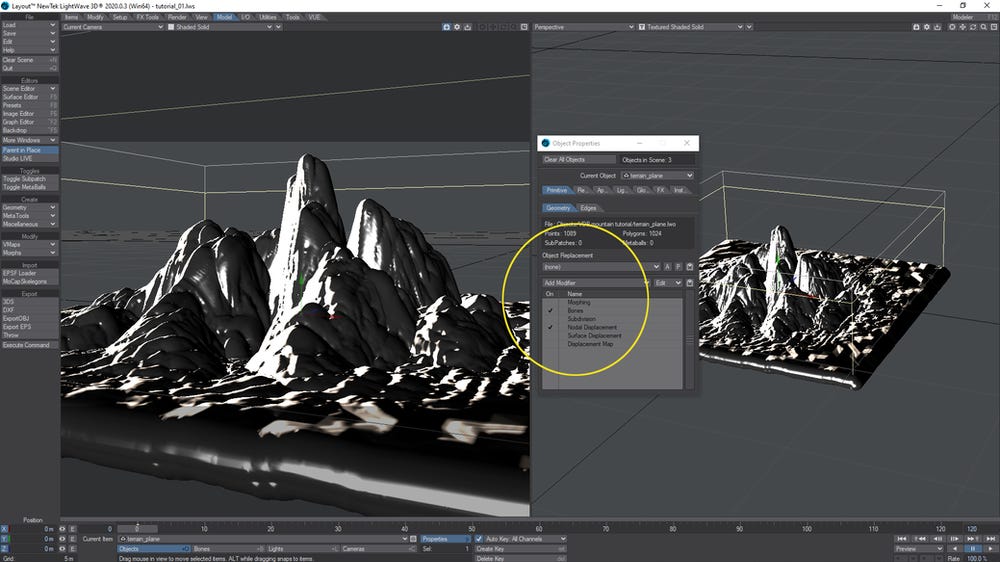Open the Add Modifier dropdown
1000x562 pixels.
596,283
